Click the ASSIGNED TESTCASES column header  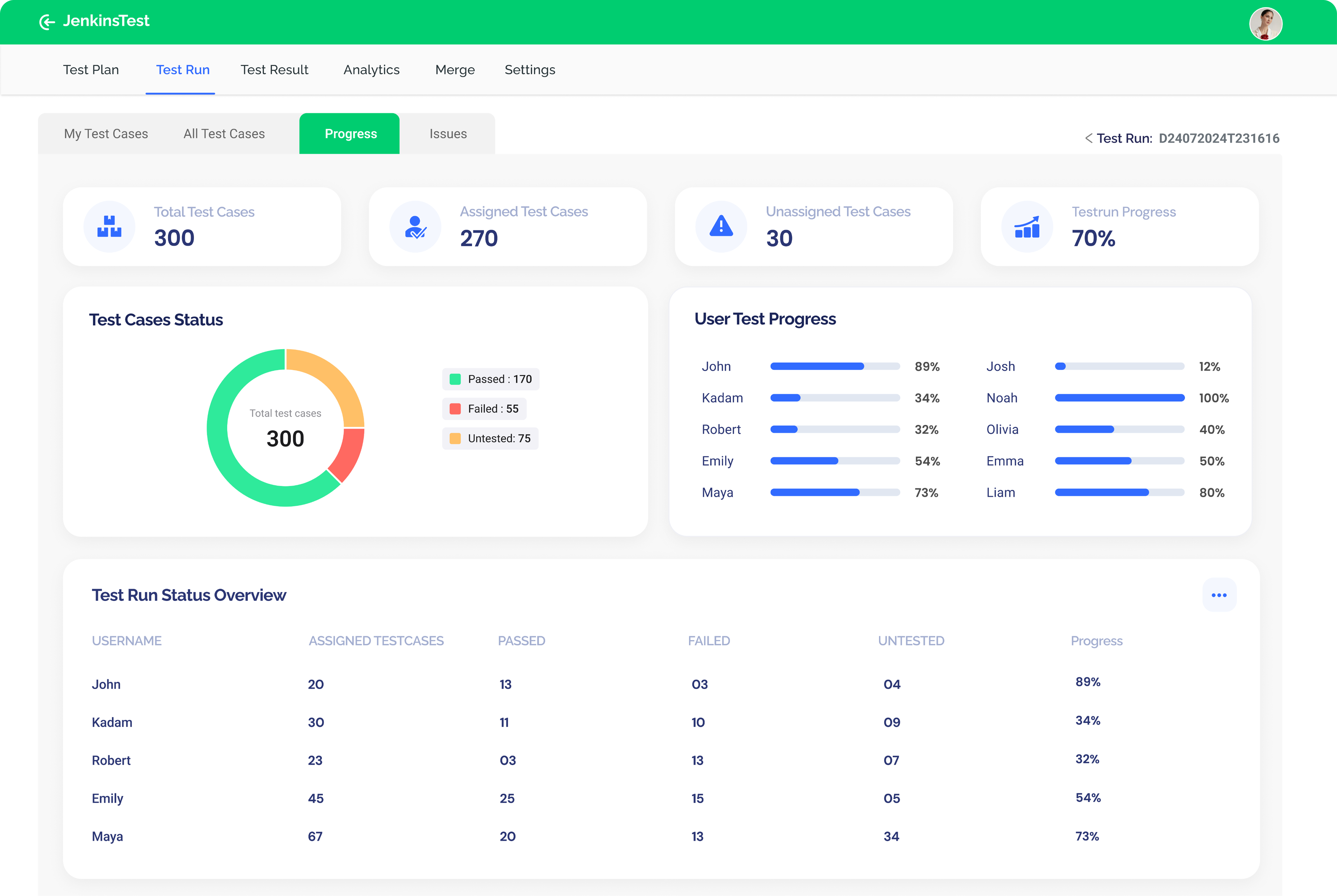point(376,641)
